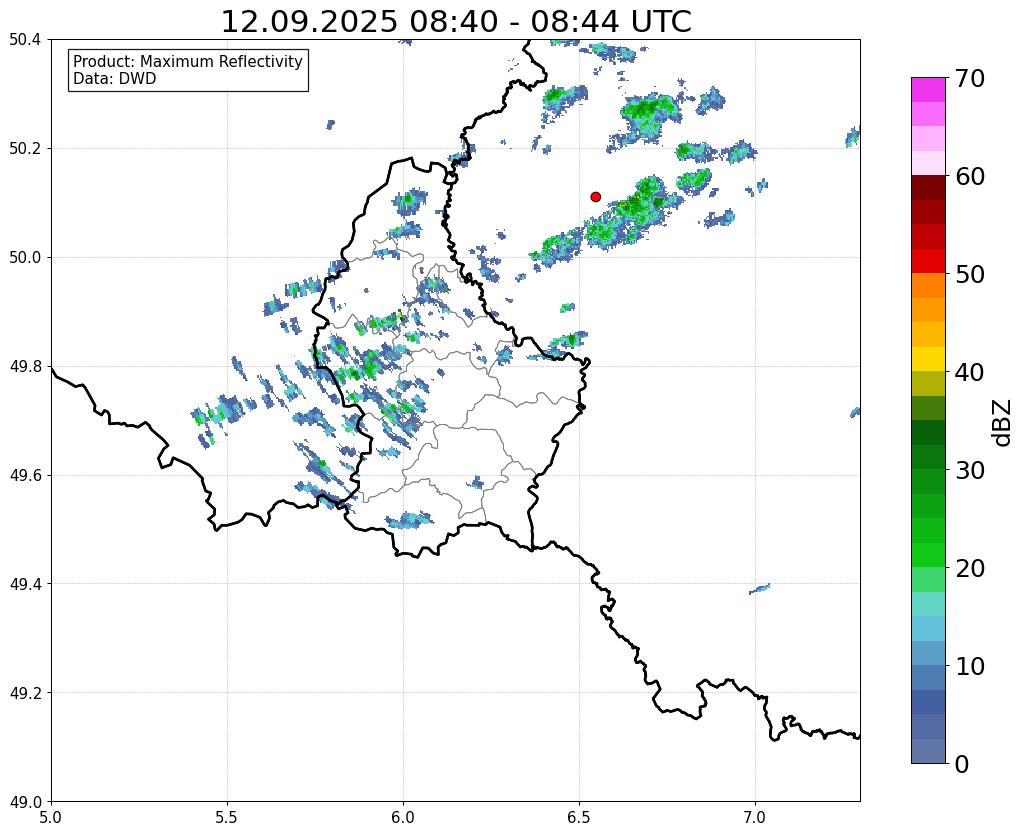The height and width of the screenshot is (834, 1023).
Task: Click the longitude label 5.5
Action: tap(227, 817)
